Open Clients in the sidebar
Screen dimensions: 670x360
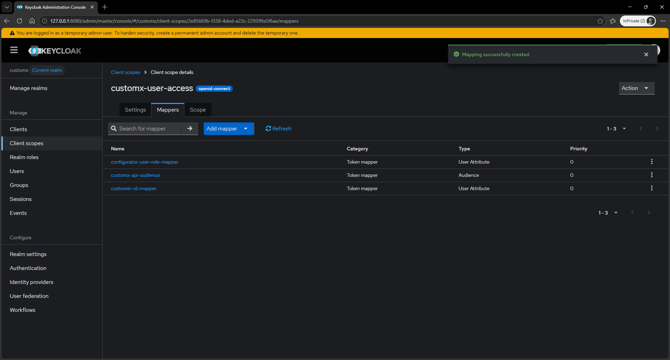tap(18, 129)
